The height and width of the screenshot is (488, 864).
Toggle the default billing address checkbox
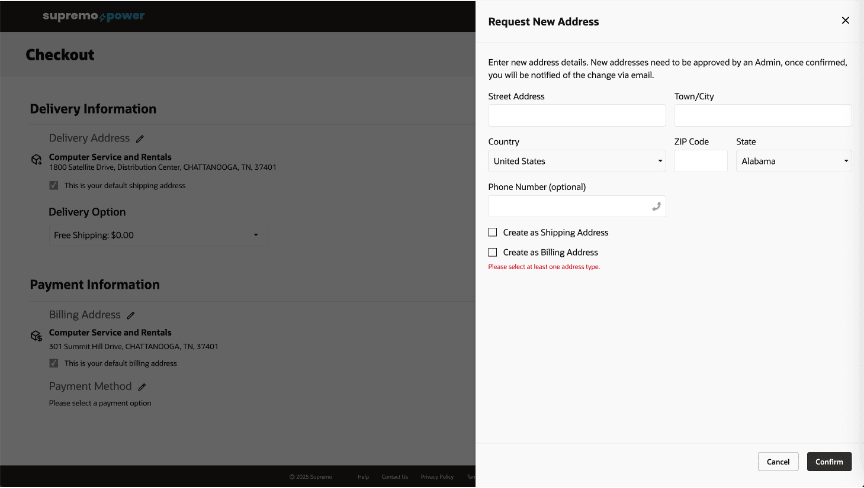pos(53,364)
